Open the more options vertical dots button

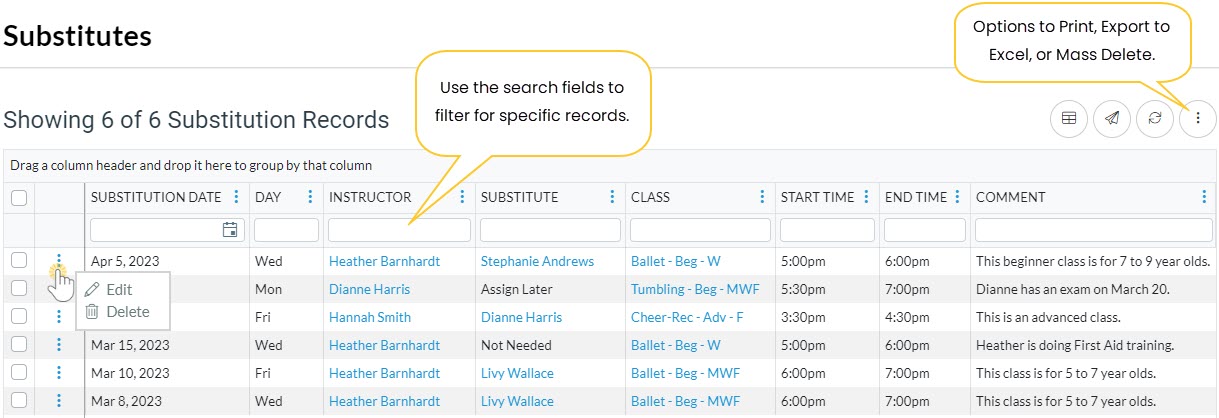[x=1197, y=119]
